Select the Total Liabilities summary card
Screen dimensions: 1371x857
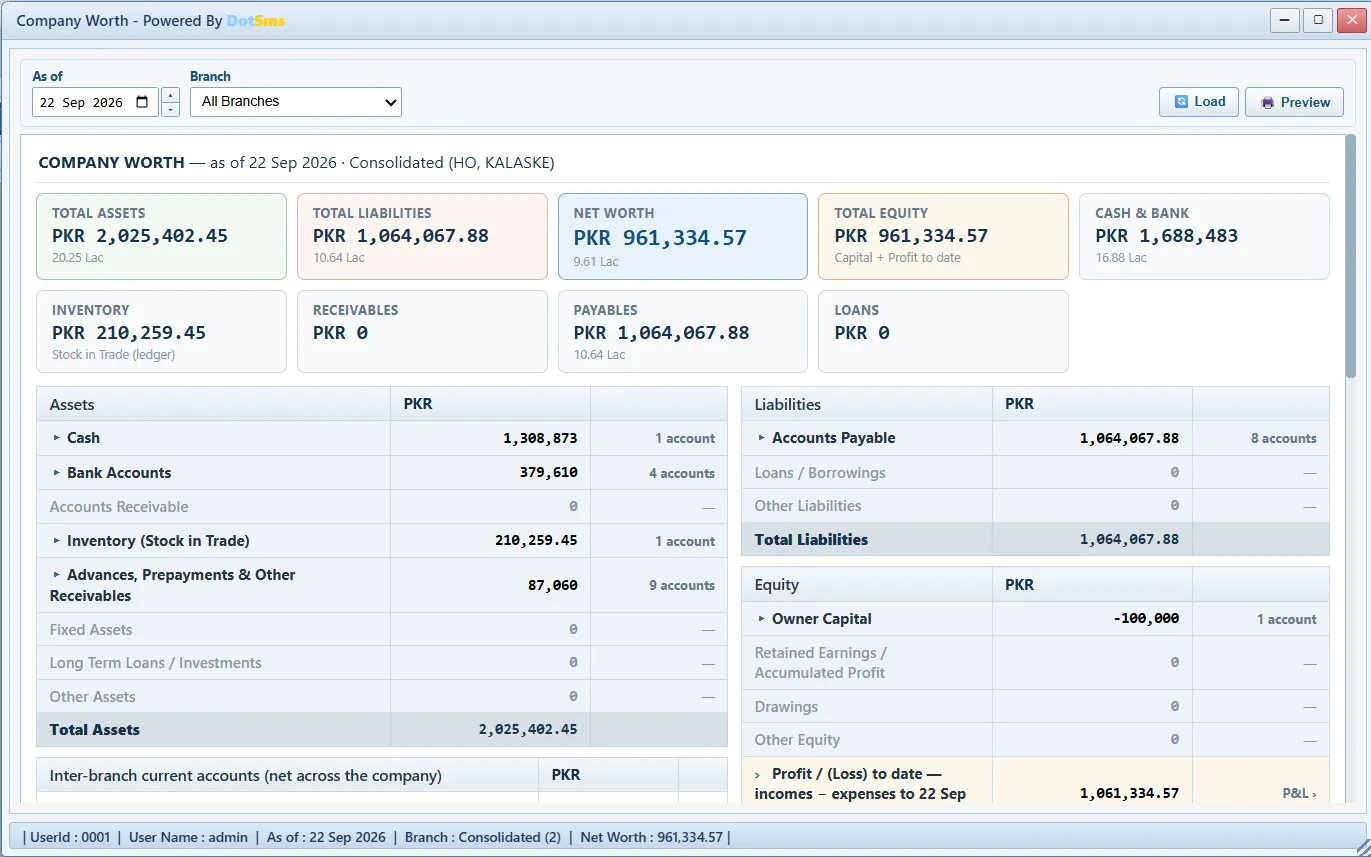point(422,236)
